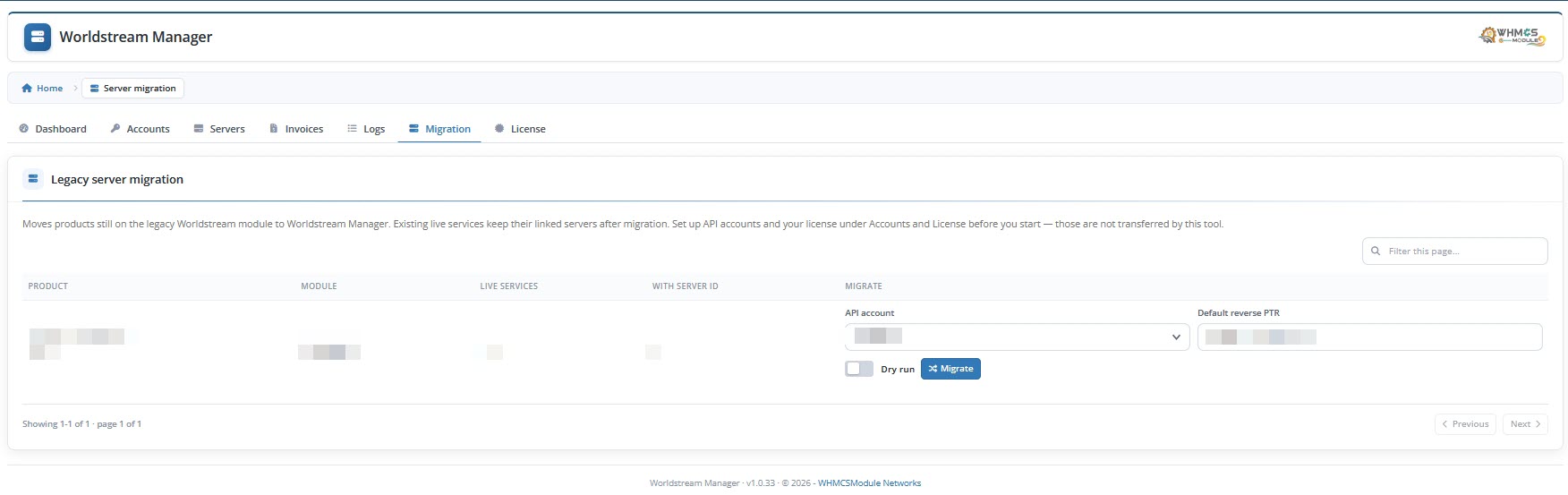Click into the Default reverse PTR field
Viewport: 1568px width, 495px height.
(1369, 337)
